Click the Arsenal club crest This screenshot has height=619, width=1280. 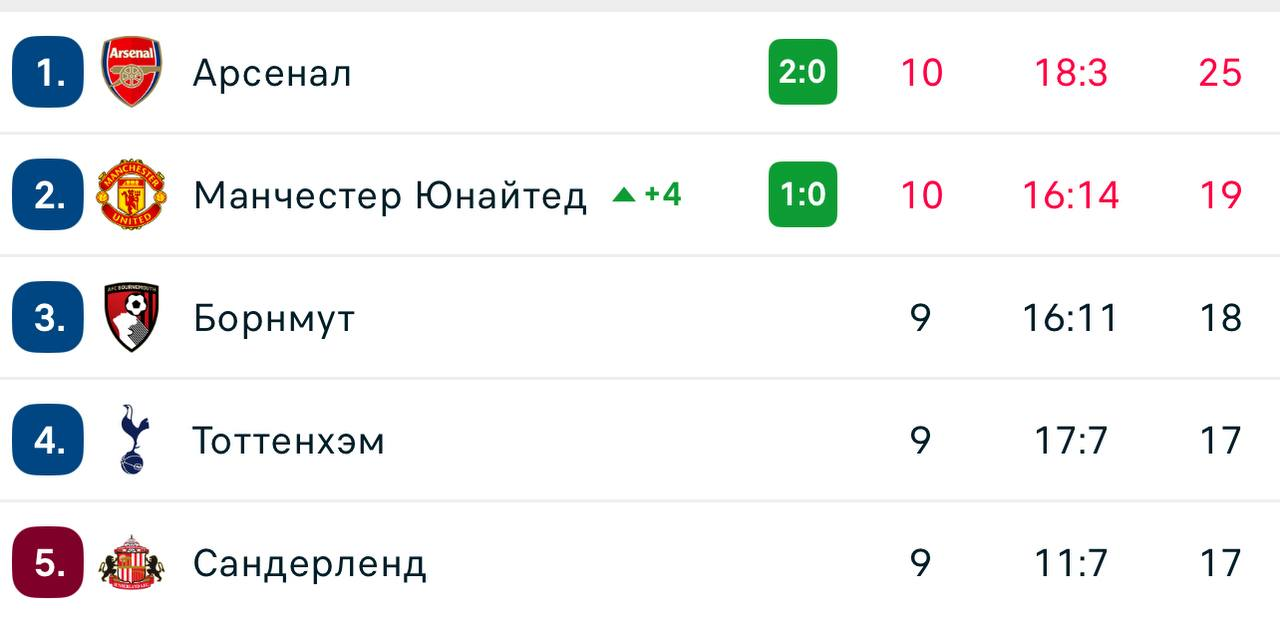point(132,72)
